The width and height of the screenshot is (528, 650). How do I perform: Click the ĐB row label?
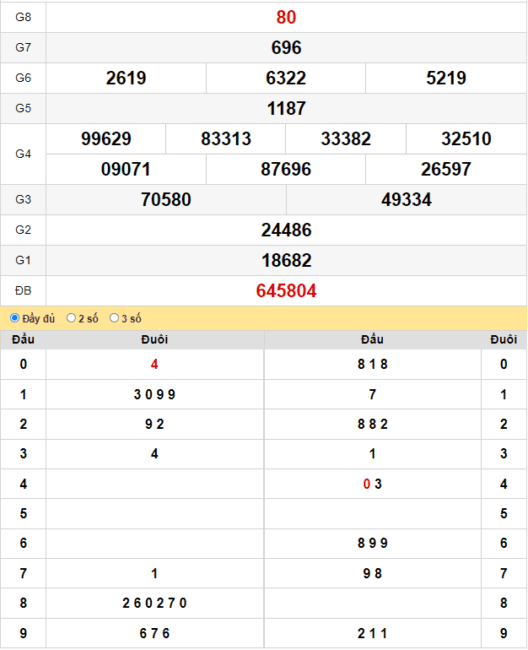pos(23,291)
